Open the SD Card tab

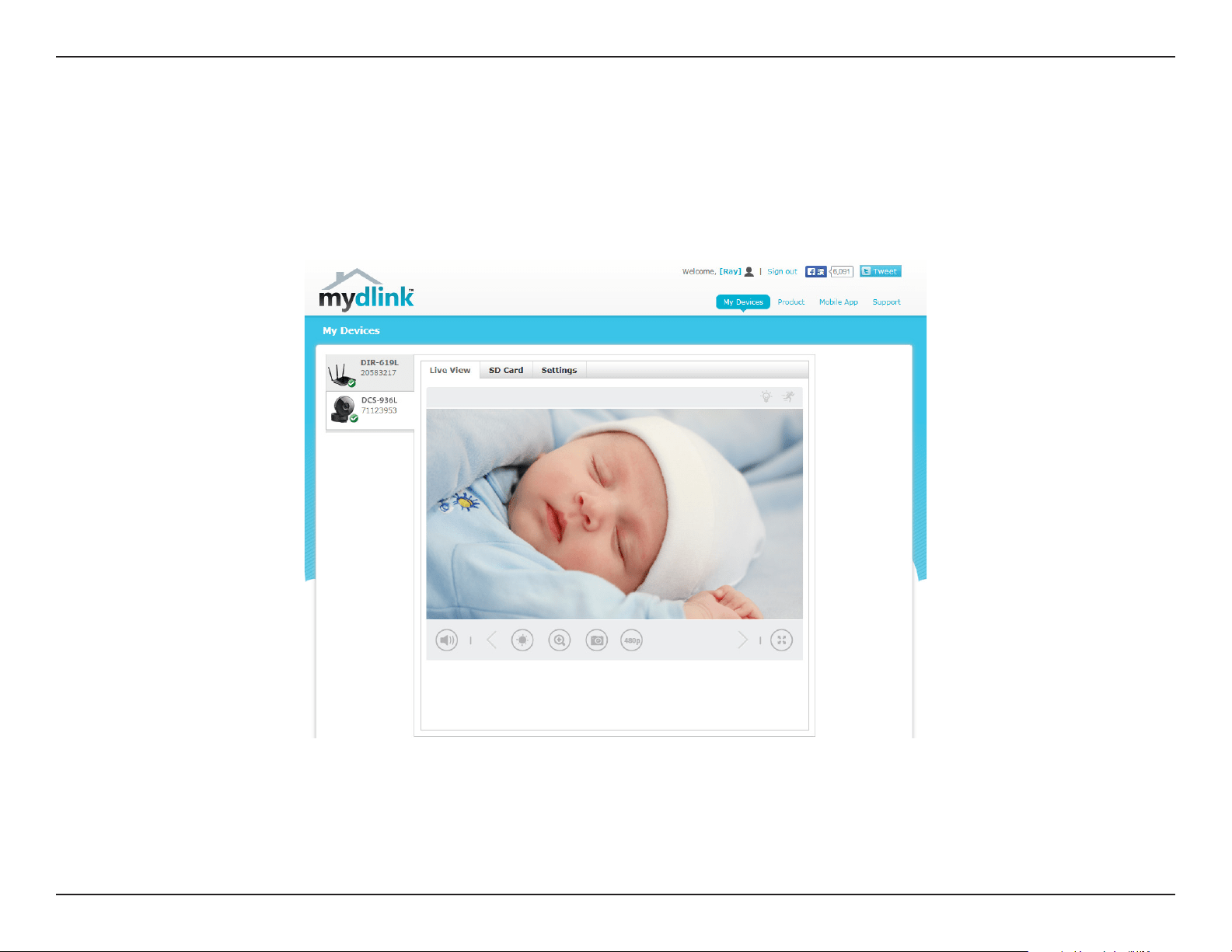click(506, 370)
